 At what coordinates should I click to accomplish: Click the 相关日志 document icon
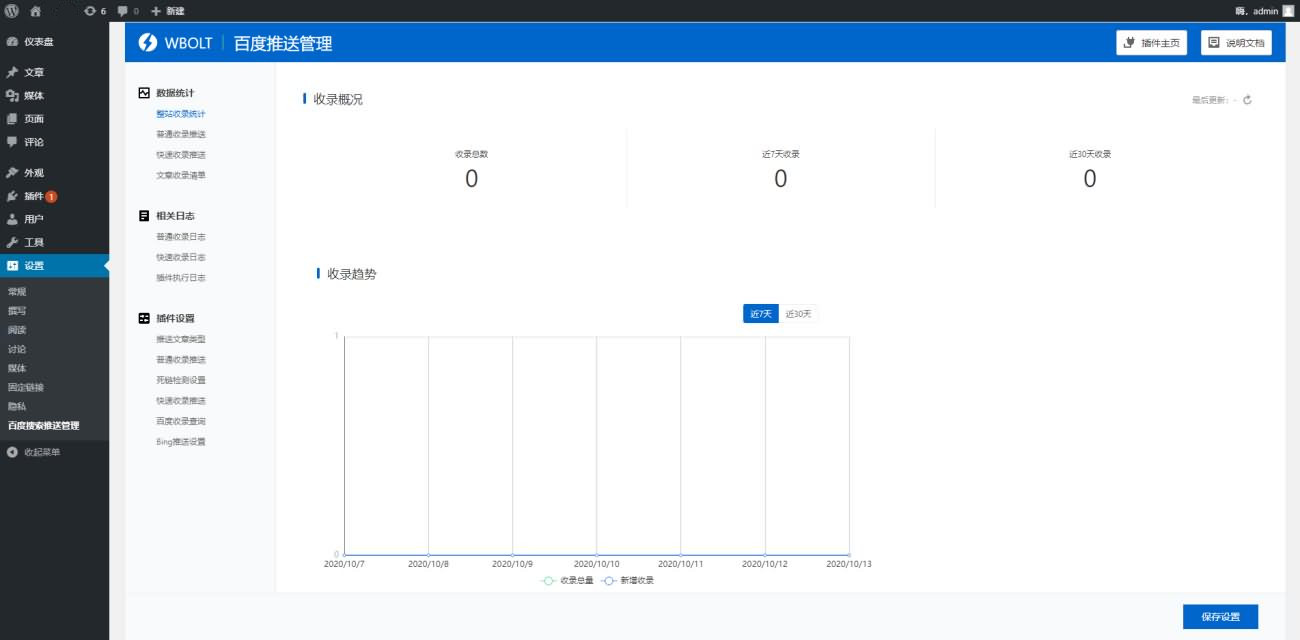coord(144,216)
